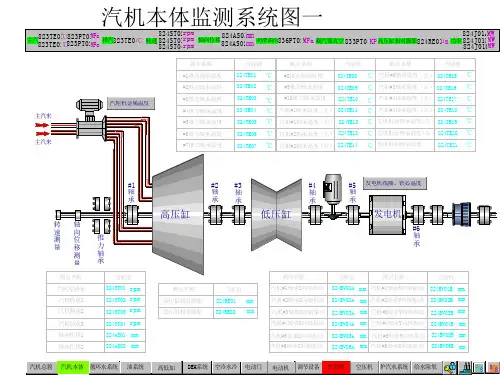The width and height of the screenshot is (500, 375).
Task: Click the 833PT0 KP value in top bar
Action: point(361,41)
